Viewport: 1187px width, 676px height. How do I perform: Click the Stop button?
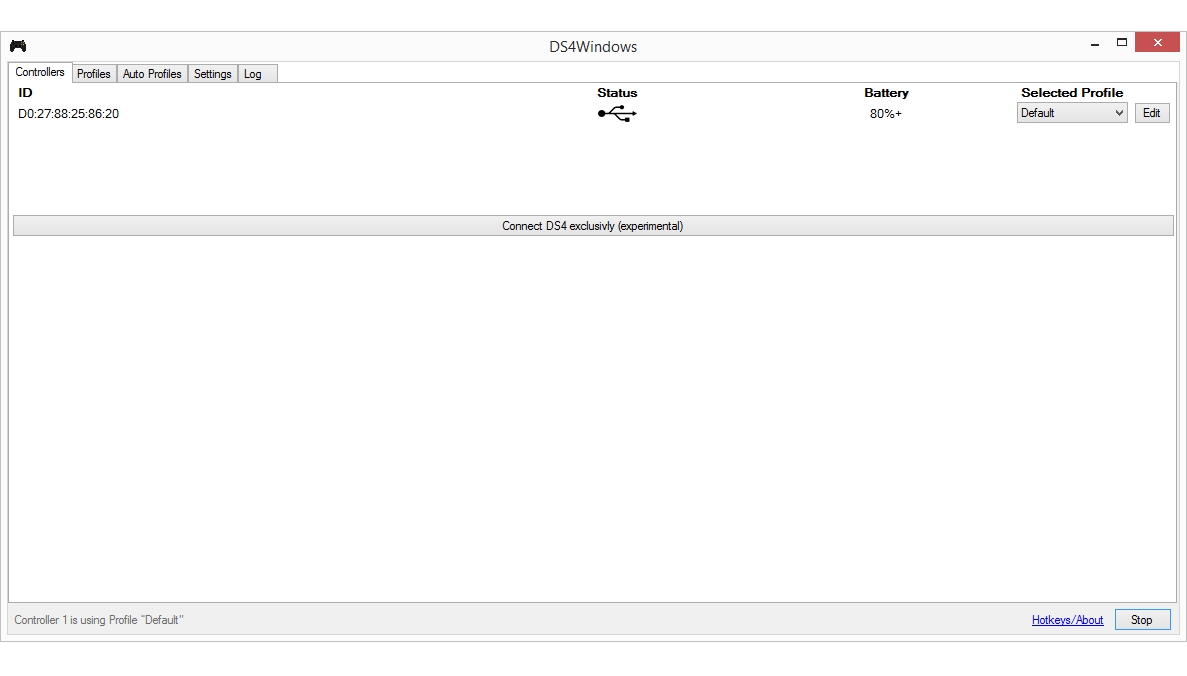pyautogui.click(x=1142, y=619)
